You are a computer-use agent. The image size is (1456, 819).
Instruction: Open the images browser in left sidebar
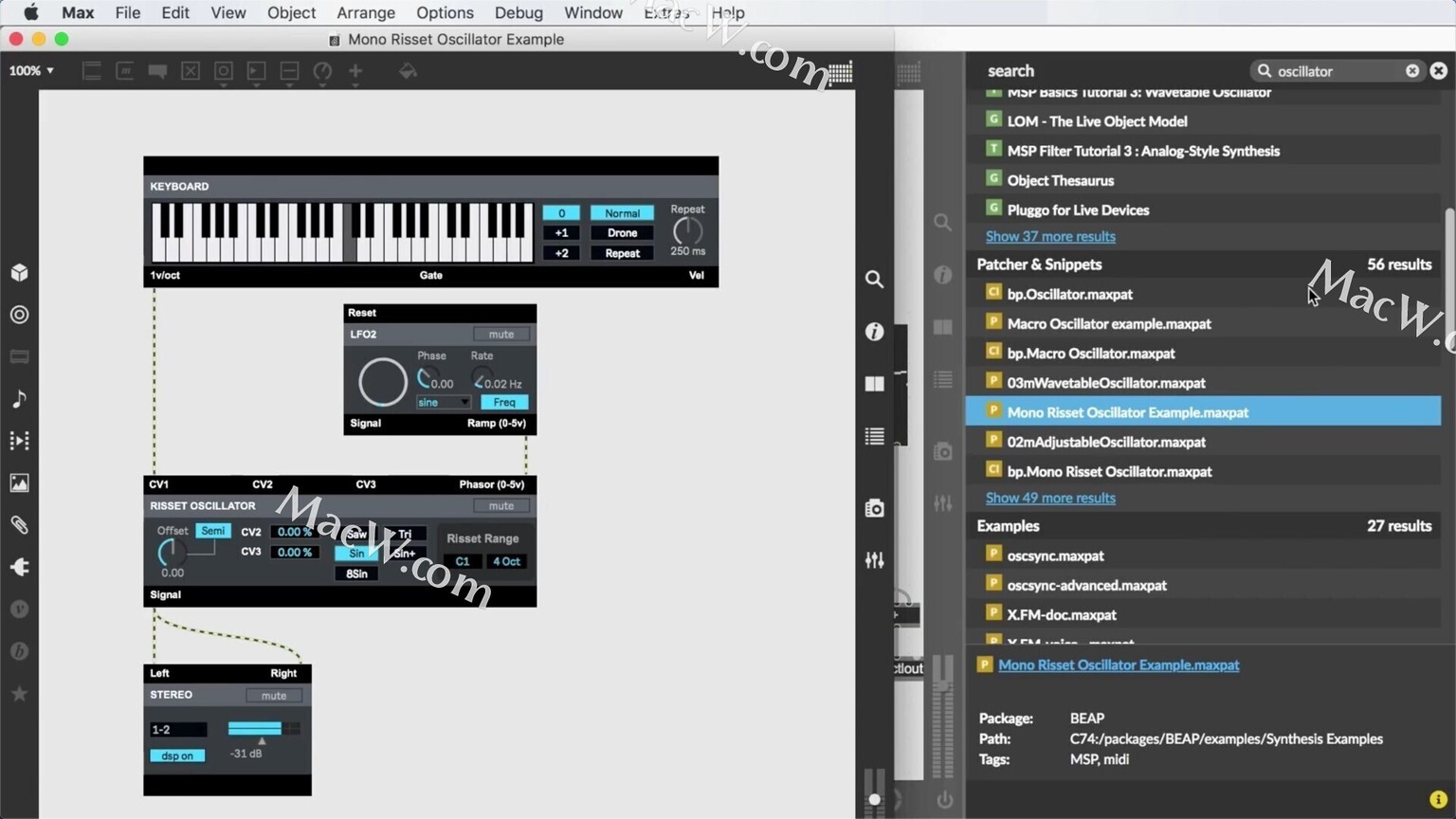coord(19,482)
